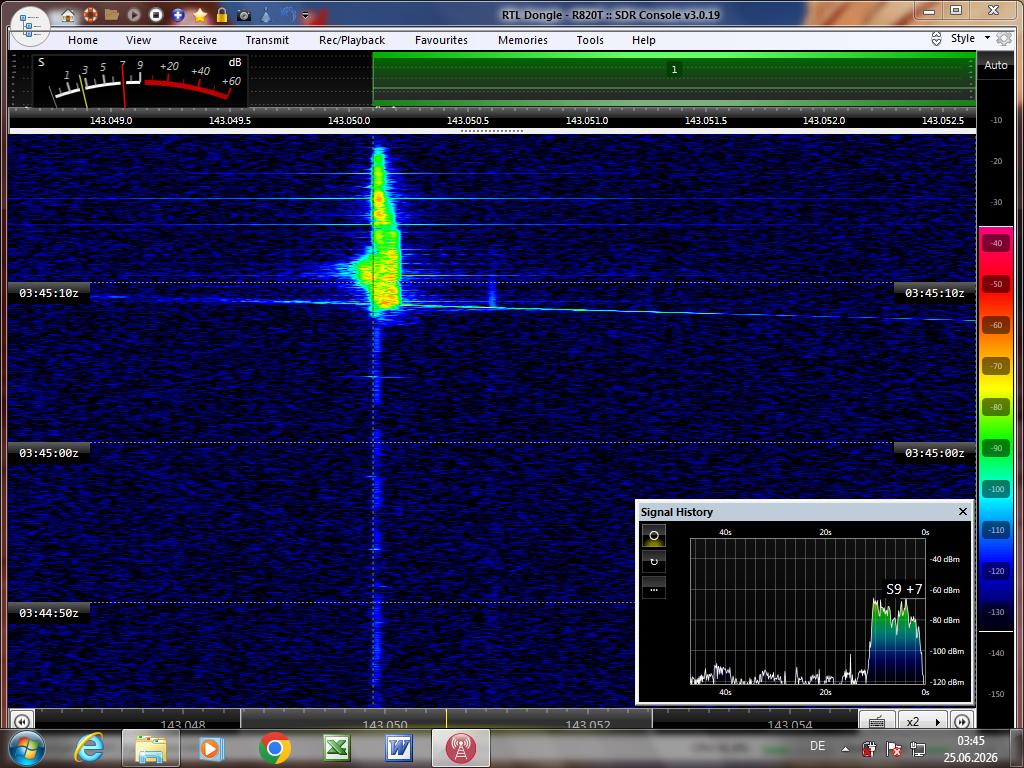This screenshot has width=1024, height=768.
Task: Expand the quick access toolbar customize arrow
Action: click(x=305, y=15)
